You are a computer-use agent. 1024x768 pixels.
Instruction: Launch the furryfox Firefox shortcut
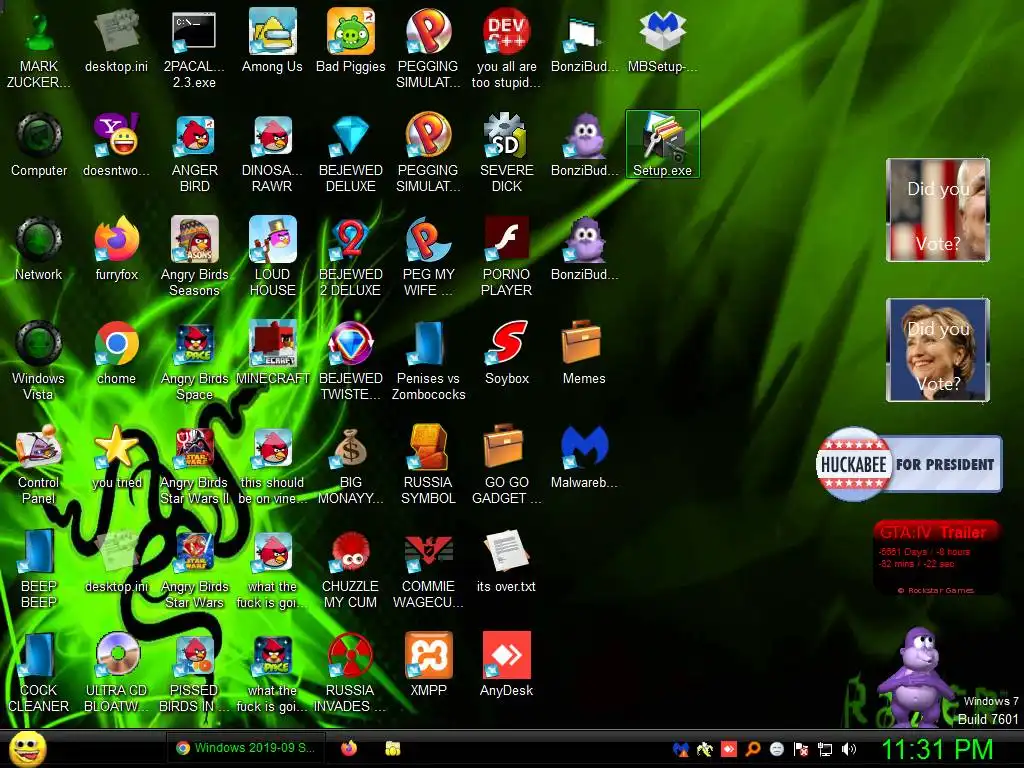tap(116, 248)
